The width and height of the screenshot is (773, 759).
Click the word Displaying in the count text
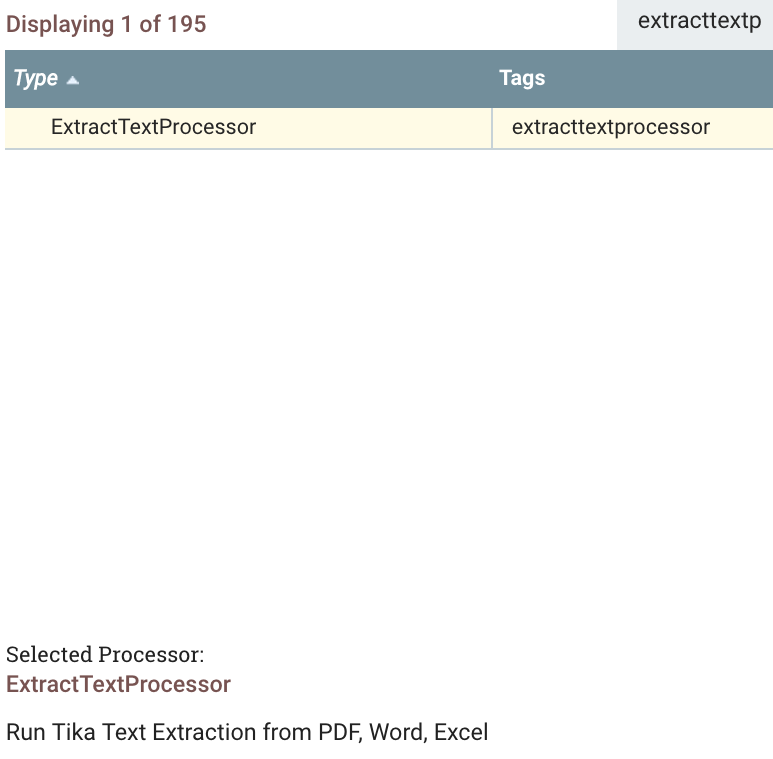point(60,24)
